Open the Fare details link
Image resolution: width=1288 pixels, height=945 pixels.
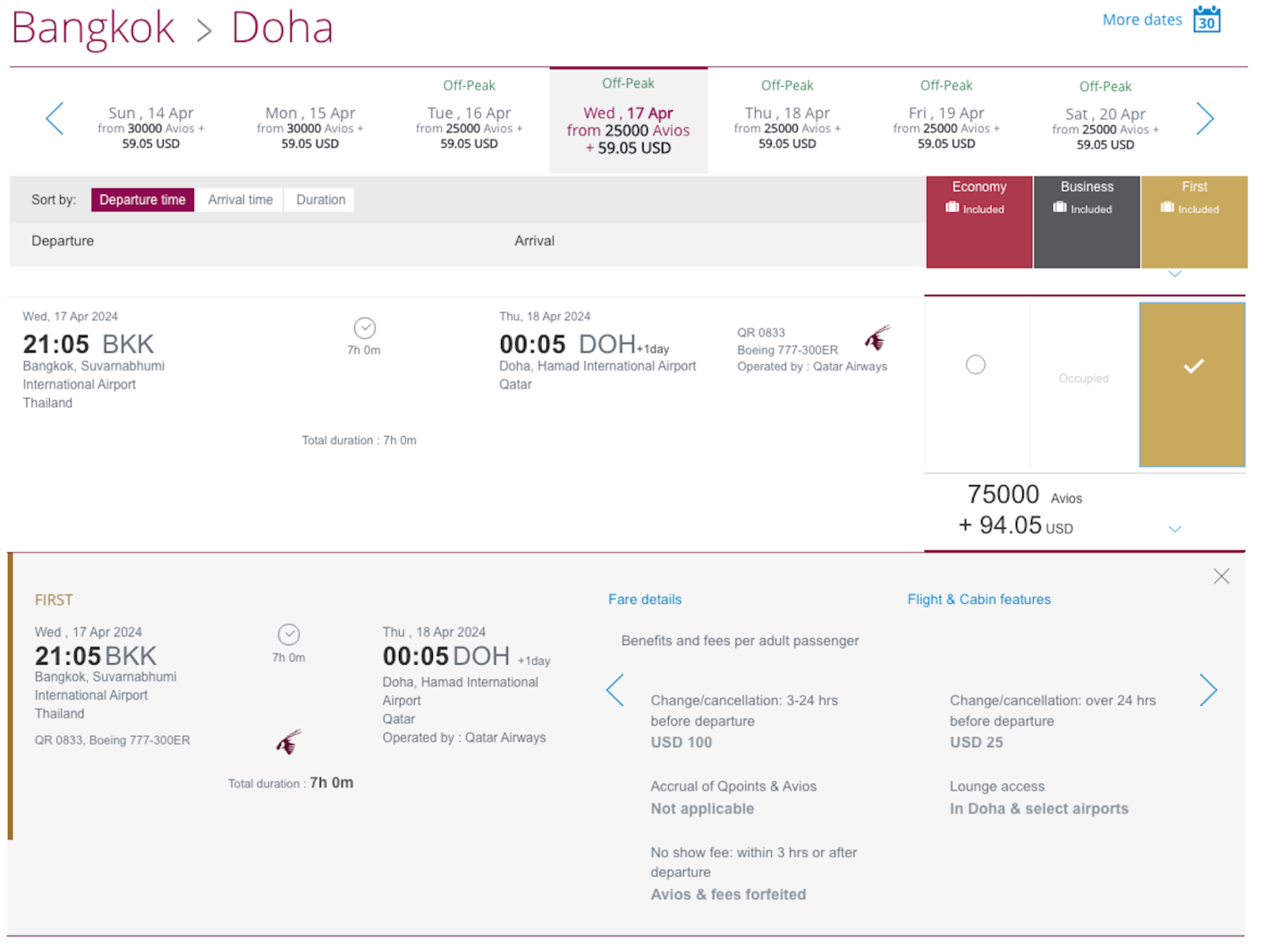coord(644,600)
